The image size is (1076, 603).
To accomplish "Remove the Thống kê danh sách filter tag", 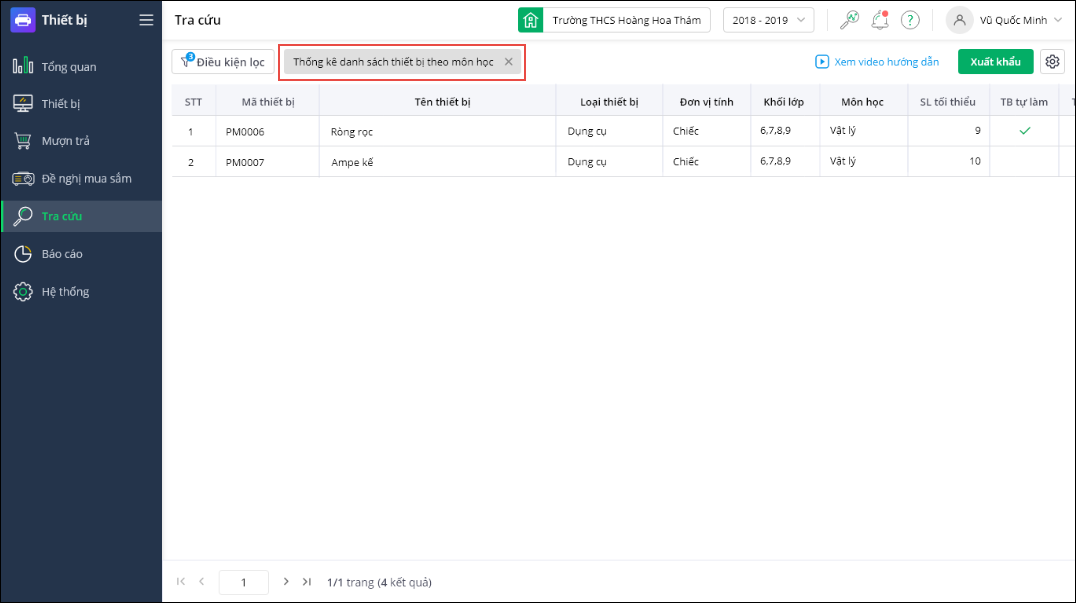I will (x=508, y=62).
